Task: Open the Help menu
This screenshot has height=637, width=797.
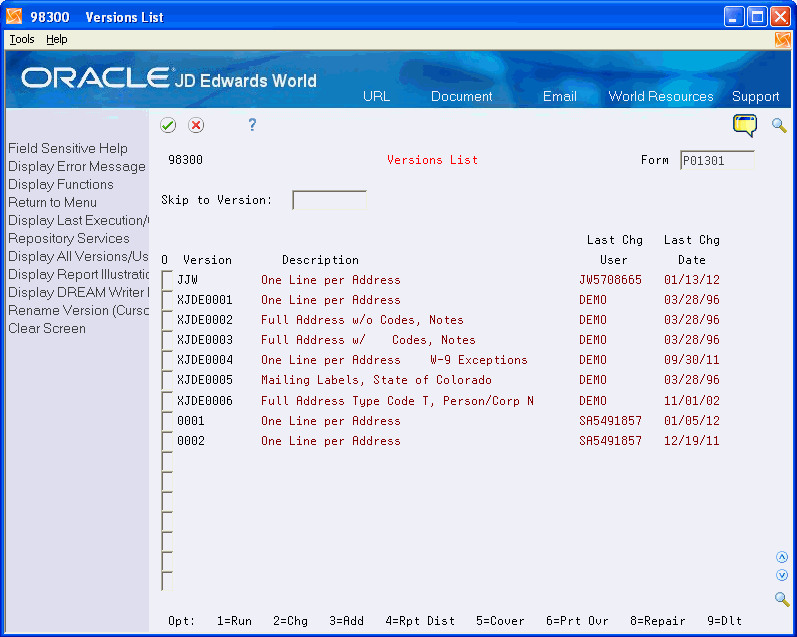Action: [56, 39]
